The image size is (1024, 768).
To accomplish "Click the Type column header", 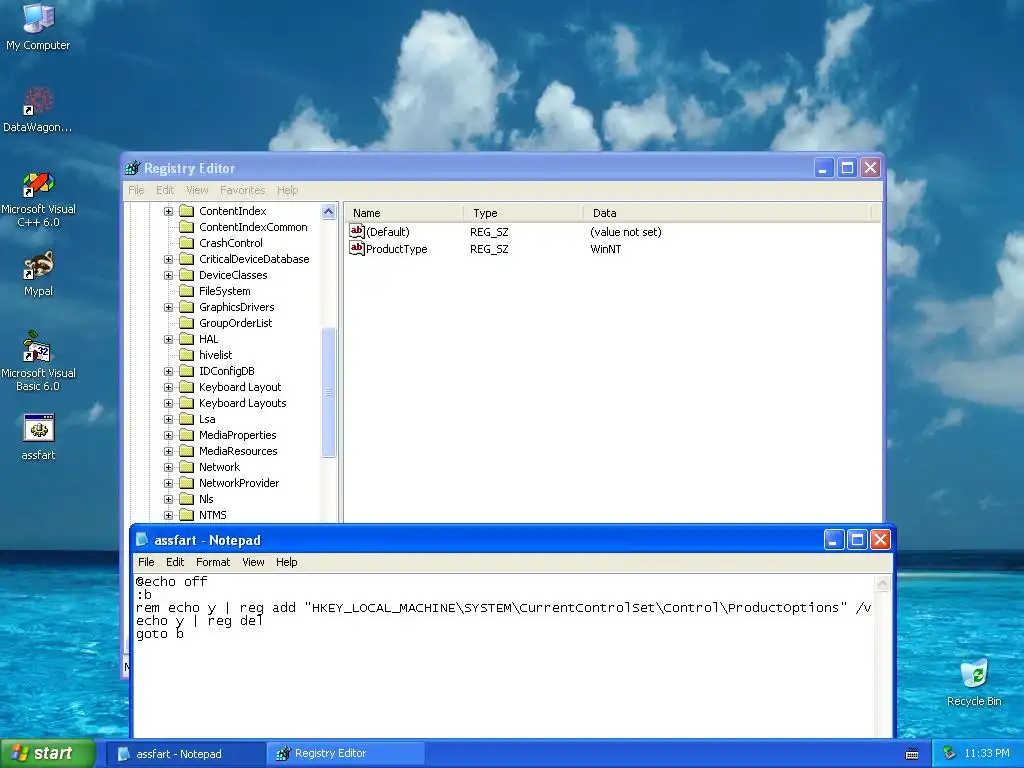I will click(x=523, y=213).
